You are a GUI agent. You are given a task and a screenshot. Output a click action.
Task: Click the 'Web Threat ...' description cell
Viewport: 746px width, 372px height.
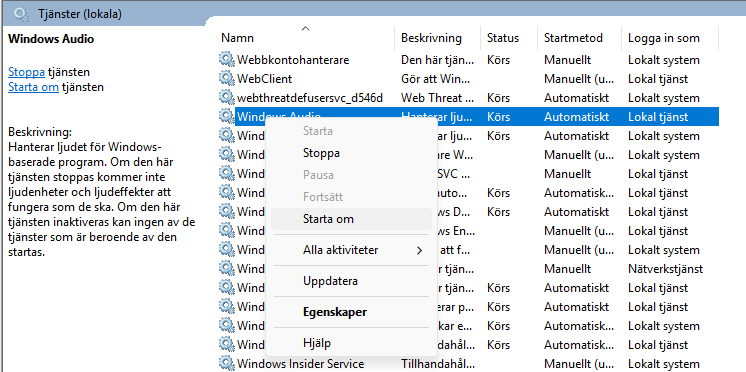click(438, 98)
